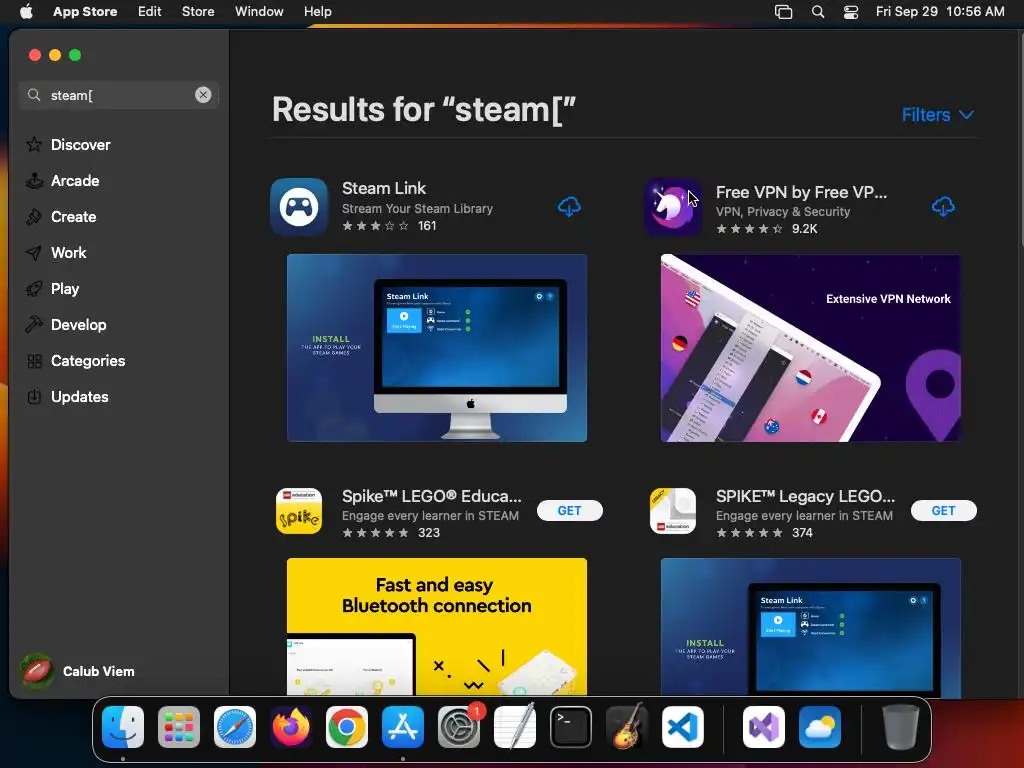The image size is (1024, 768).
Task: Launch Google Chrome from the Dock
Action: [347, 727]
